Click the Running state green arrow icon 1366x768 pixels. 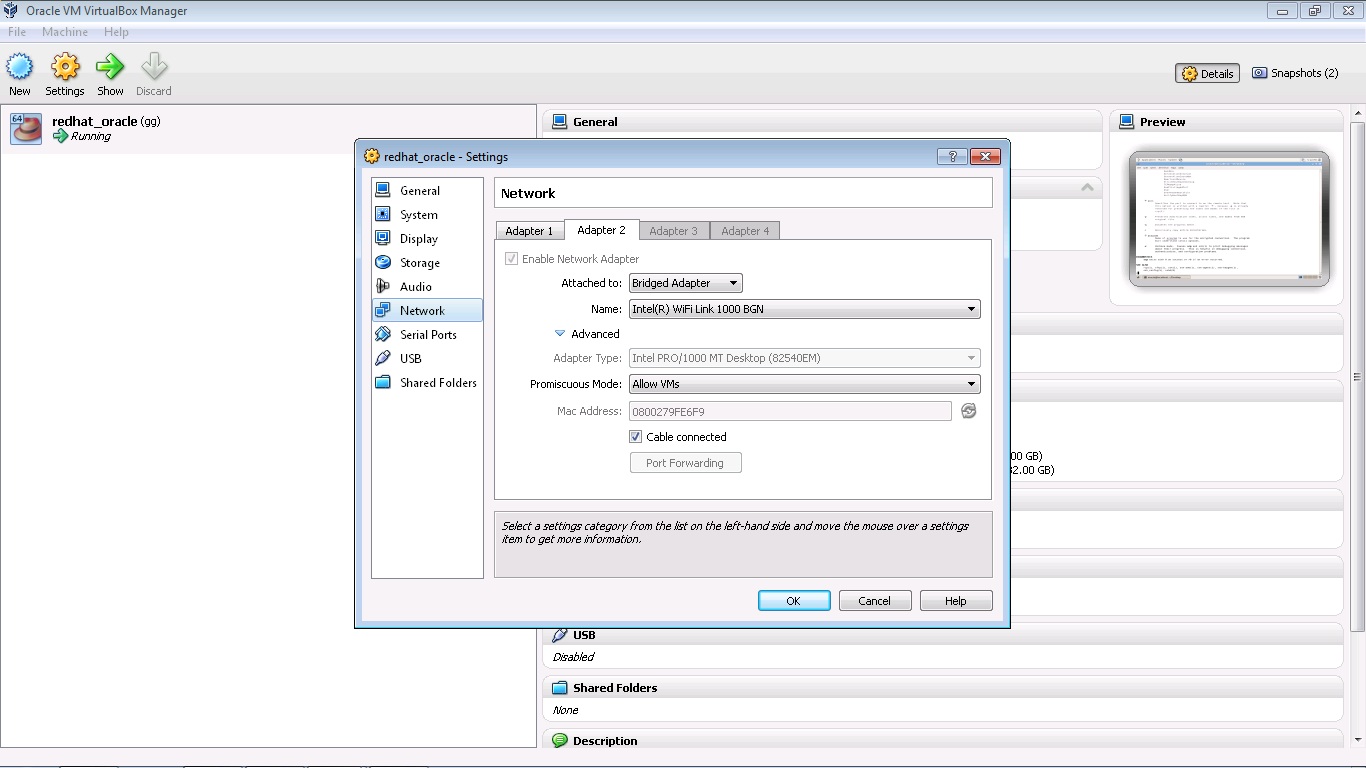pyautogui.click(x=61, y=136)
